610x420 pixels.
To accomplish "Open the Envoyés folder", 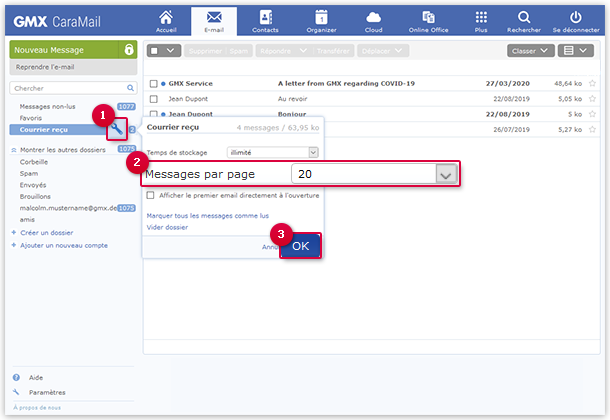I will 33,185.
